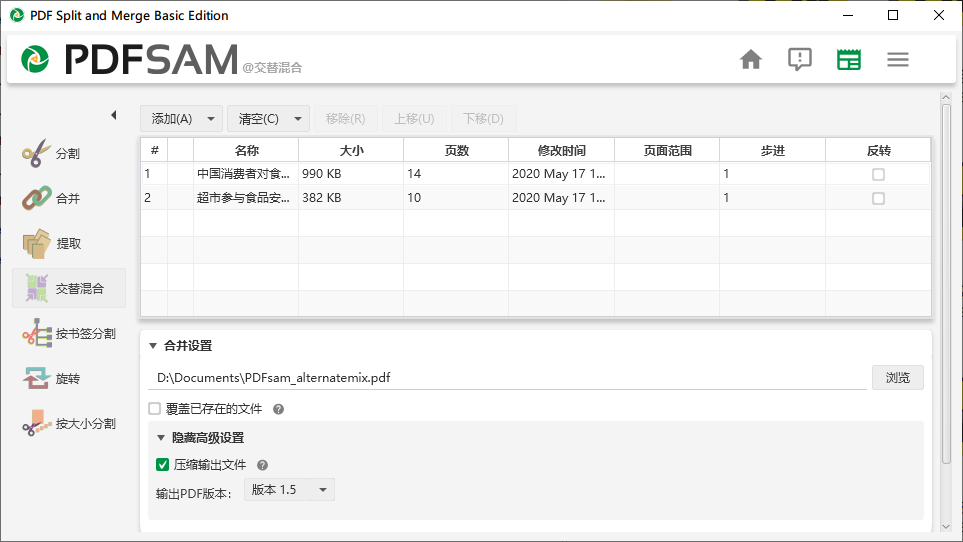Viewport: 963px width, 542px height.
Task: Click 页面范围 cell of the 990 KB row
Action: click(667, 174)
